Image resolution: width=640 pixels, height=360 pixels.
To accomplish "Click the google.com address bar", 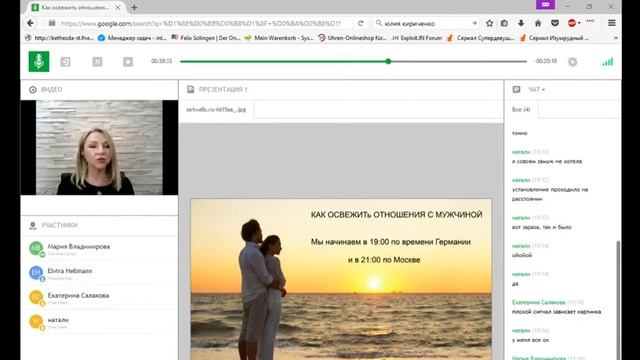I will pyautogui.click(x=200, y=24).
